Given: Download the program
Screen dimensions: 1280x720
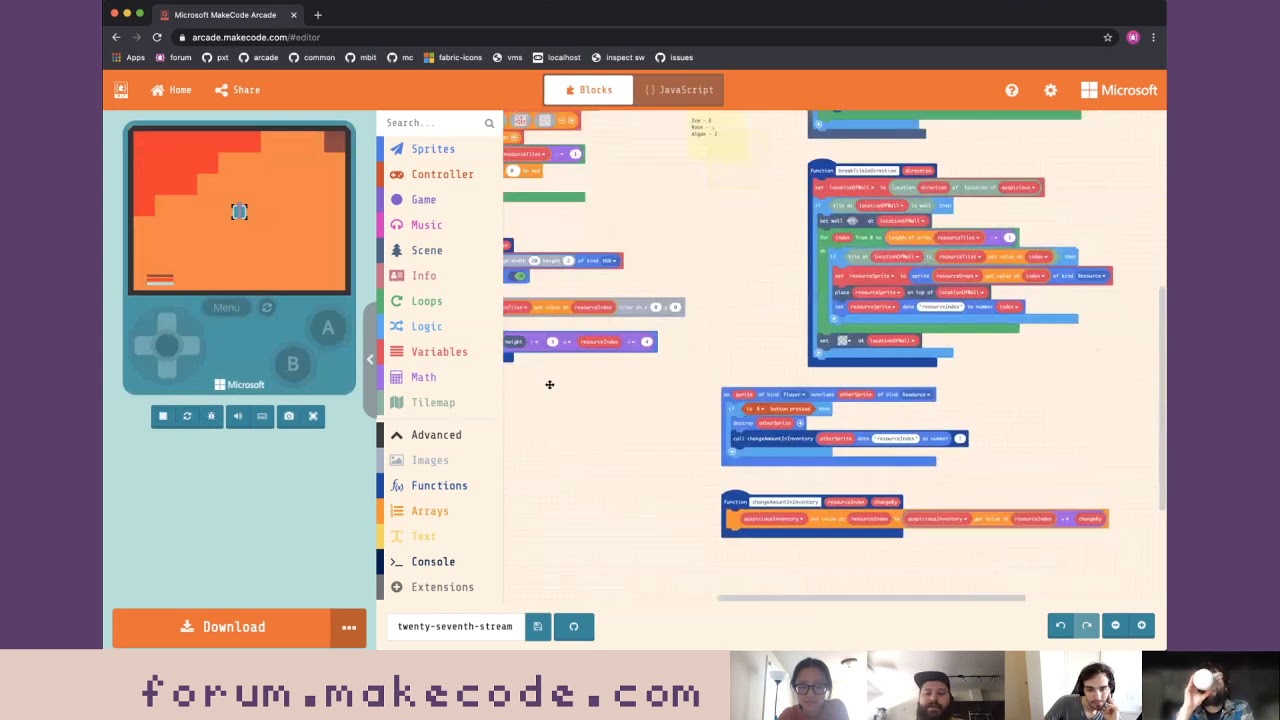Looking at the screenshot, I should click(222, 627).
